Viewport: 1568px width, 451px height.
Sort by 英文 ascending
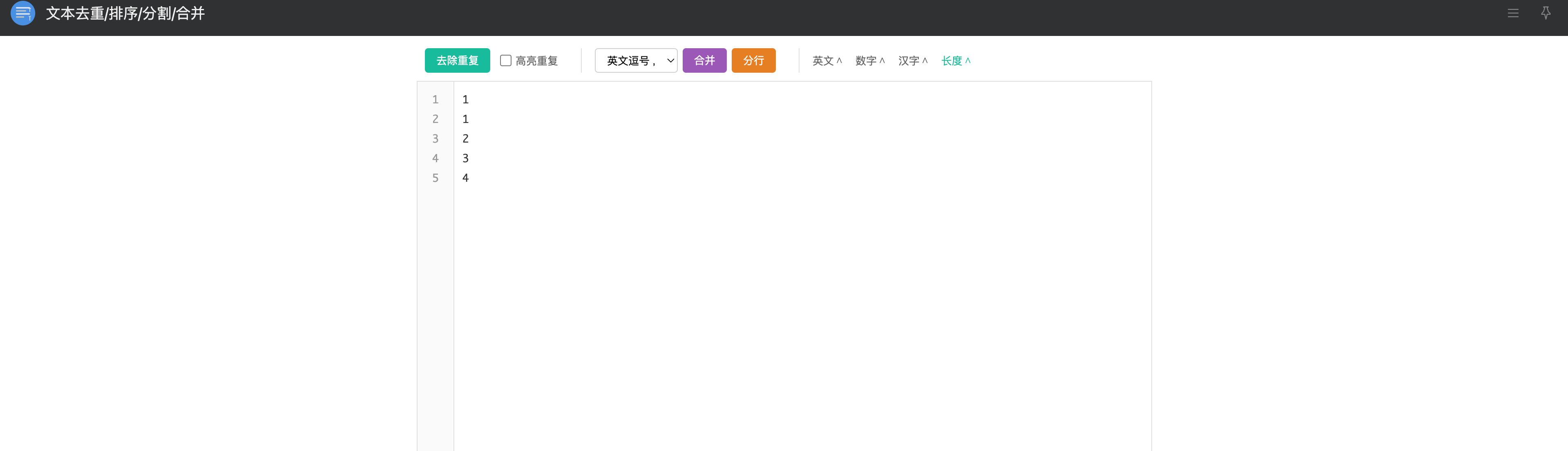click(826, 60)
